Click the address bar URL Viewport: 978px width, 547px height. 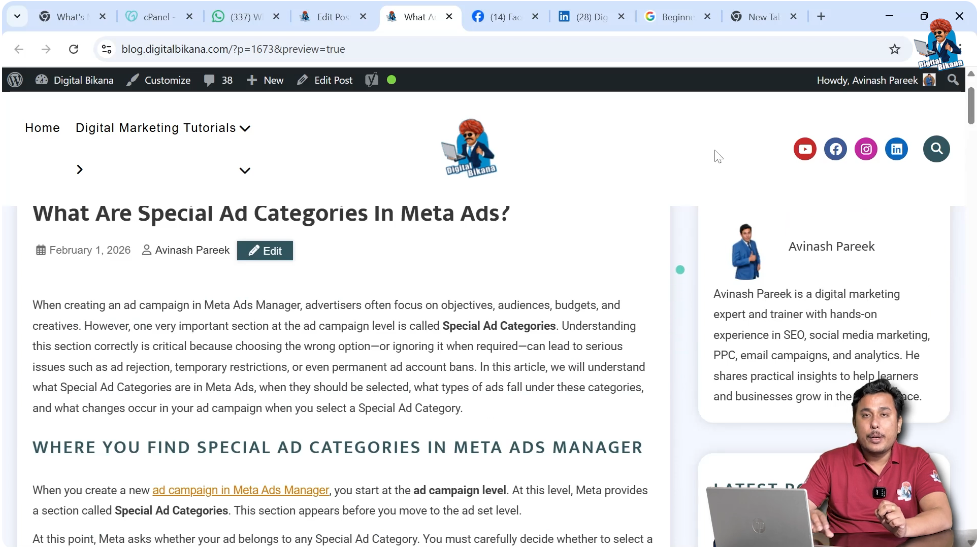coord(233,49)
